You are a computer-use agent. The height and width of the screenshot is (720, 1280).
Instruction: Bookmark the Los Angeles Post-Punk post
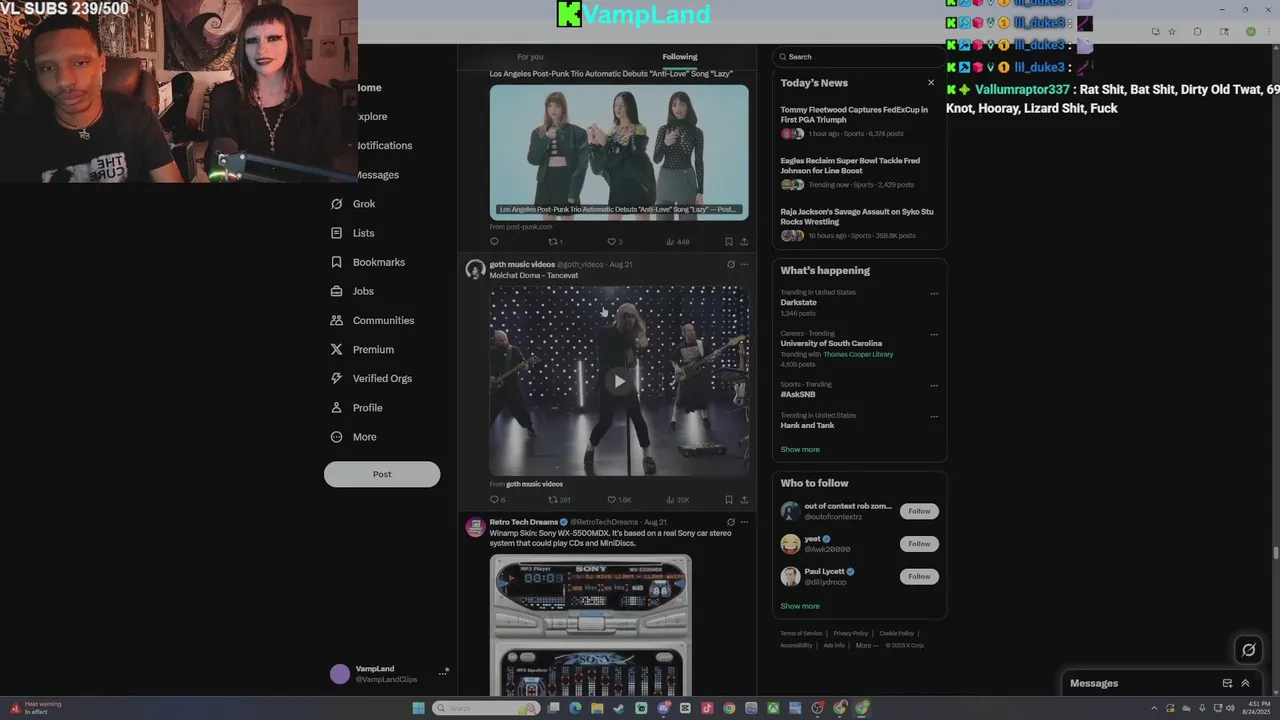click(728, 241)
